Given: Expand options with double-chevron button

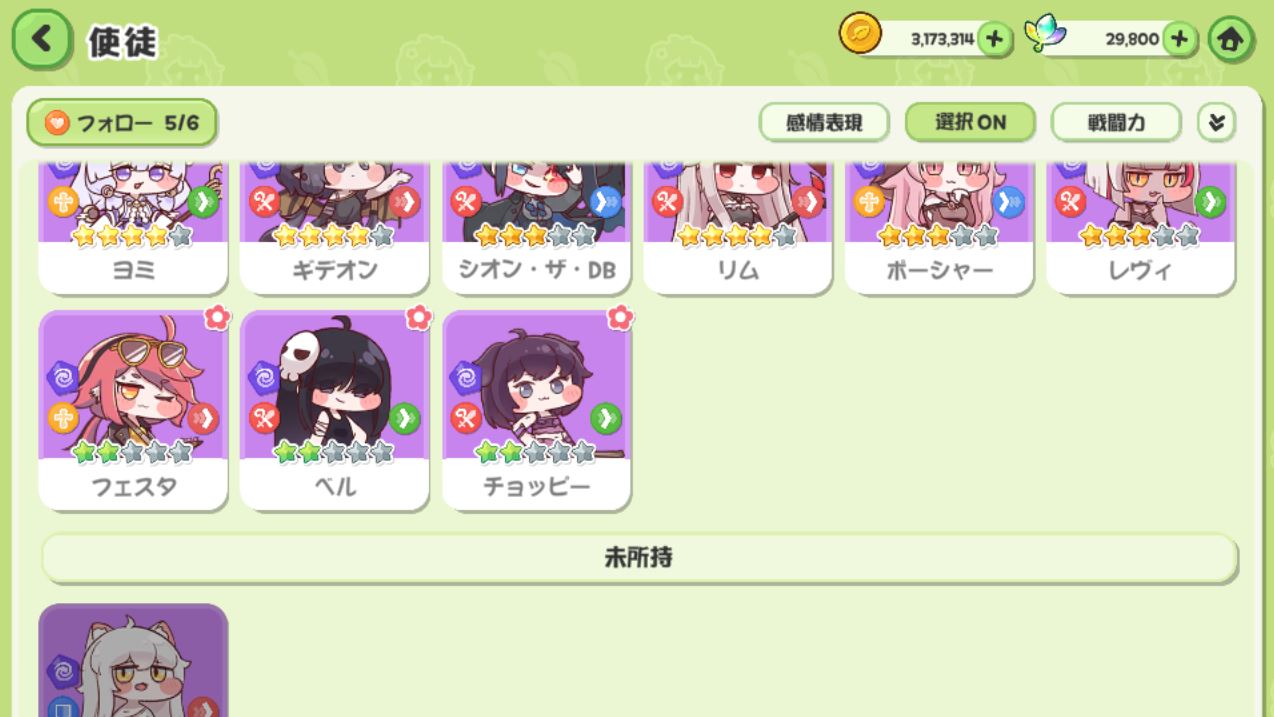Looking at the screenshot, I should (x=1216, y=123).
